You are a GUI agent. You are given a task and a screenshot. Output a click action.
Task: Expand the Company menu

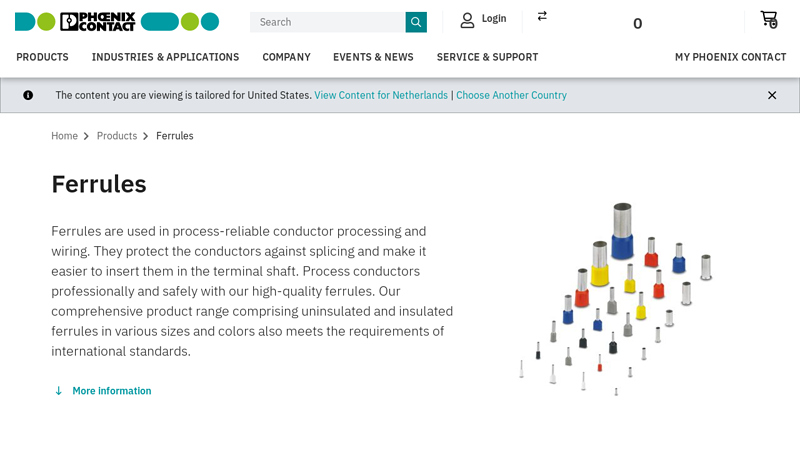click(286, 57)
